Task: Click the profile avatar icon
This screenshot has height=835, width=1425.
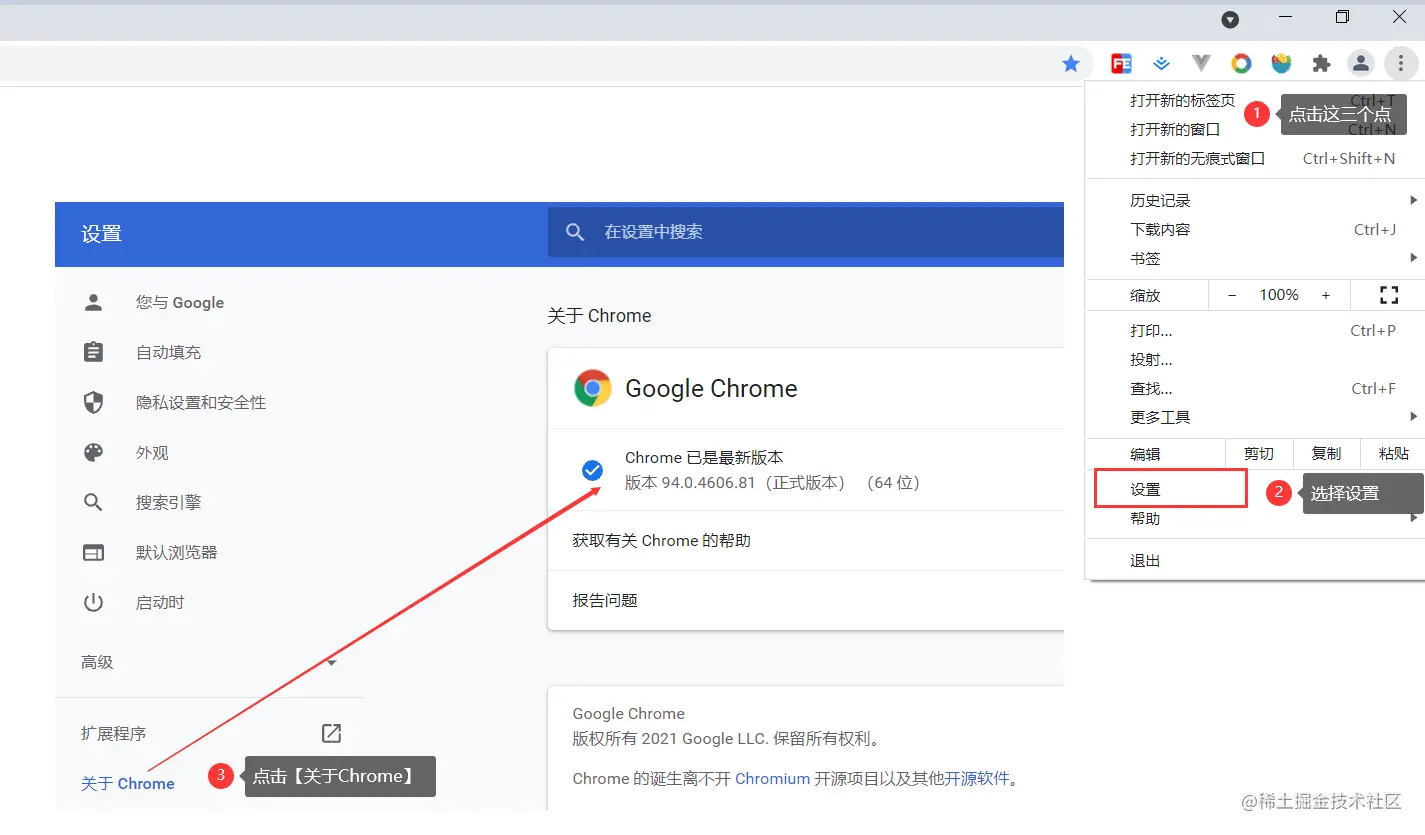Action: (1361, 64)
